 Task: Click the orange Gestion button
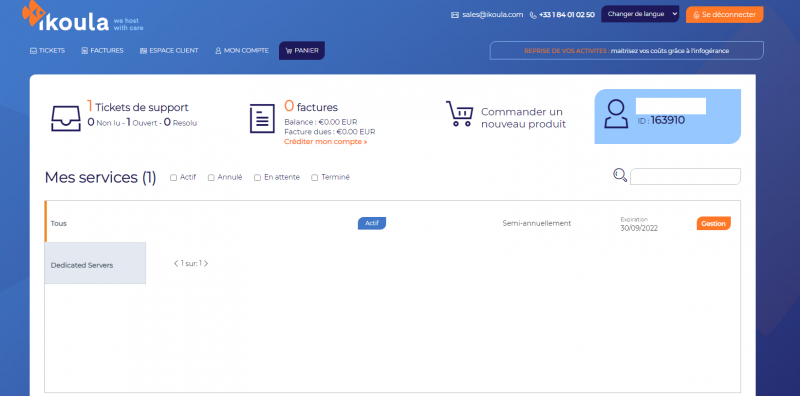[713, 224]
